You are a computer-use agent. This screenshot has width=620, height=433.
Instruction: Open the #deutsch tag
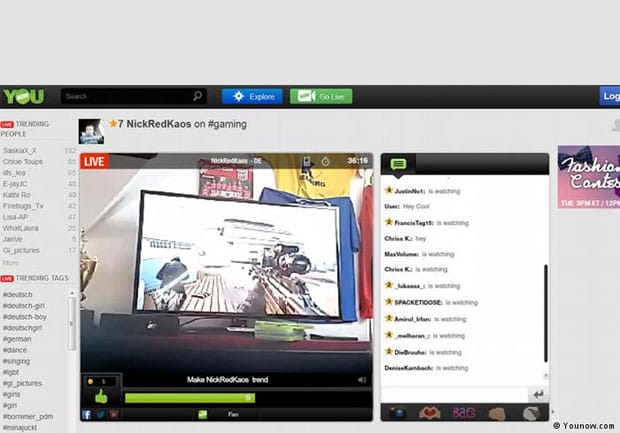18,295
